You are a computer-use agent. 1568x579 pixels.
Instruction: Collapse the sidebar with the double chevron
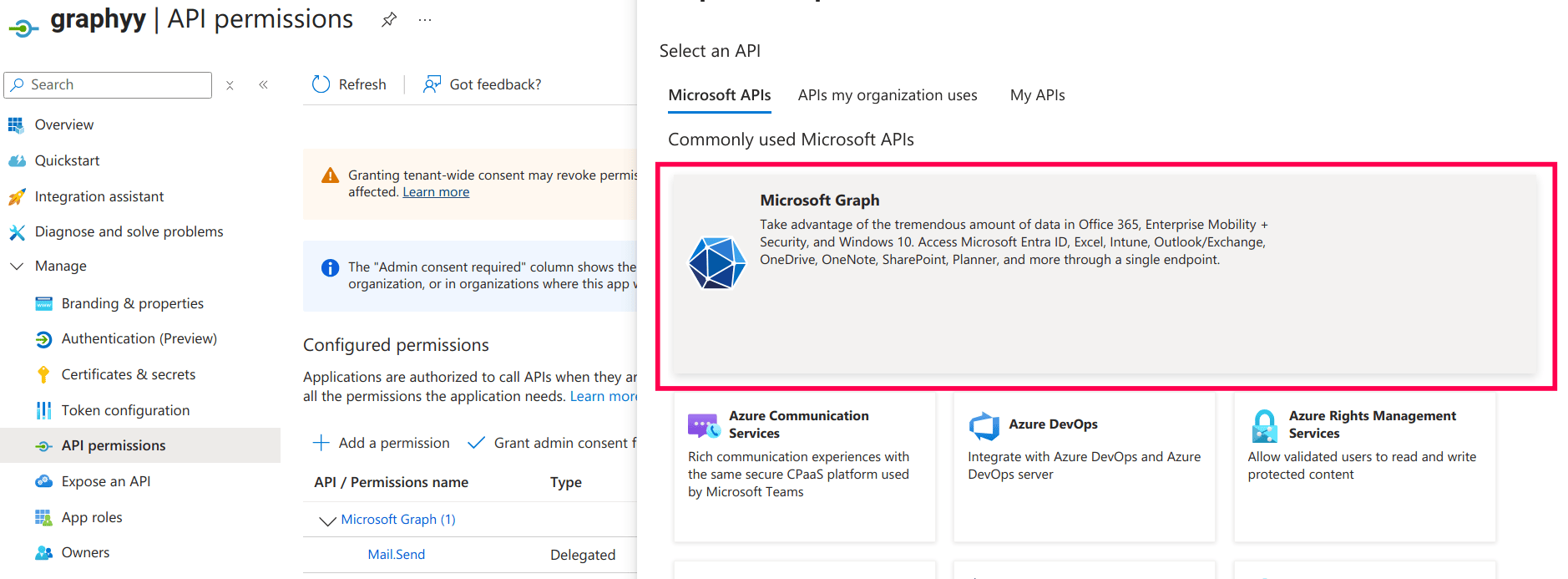pos(263,84)
